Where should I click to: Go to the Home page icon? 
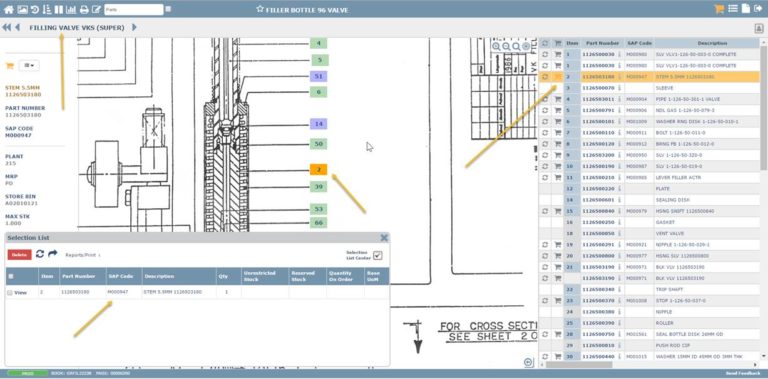coord(8,9)
